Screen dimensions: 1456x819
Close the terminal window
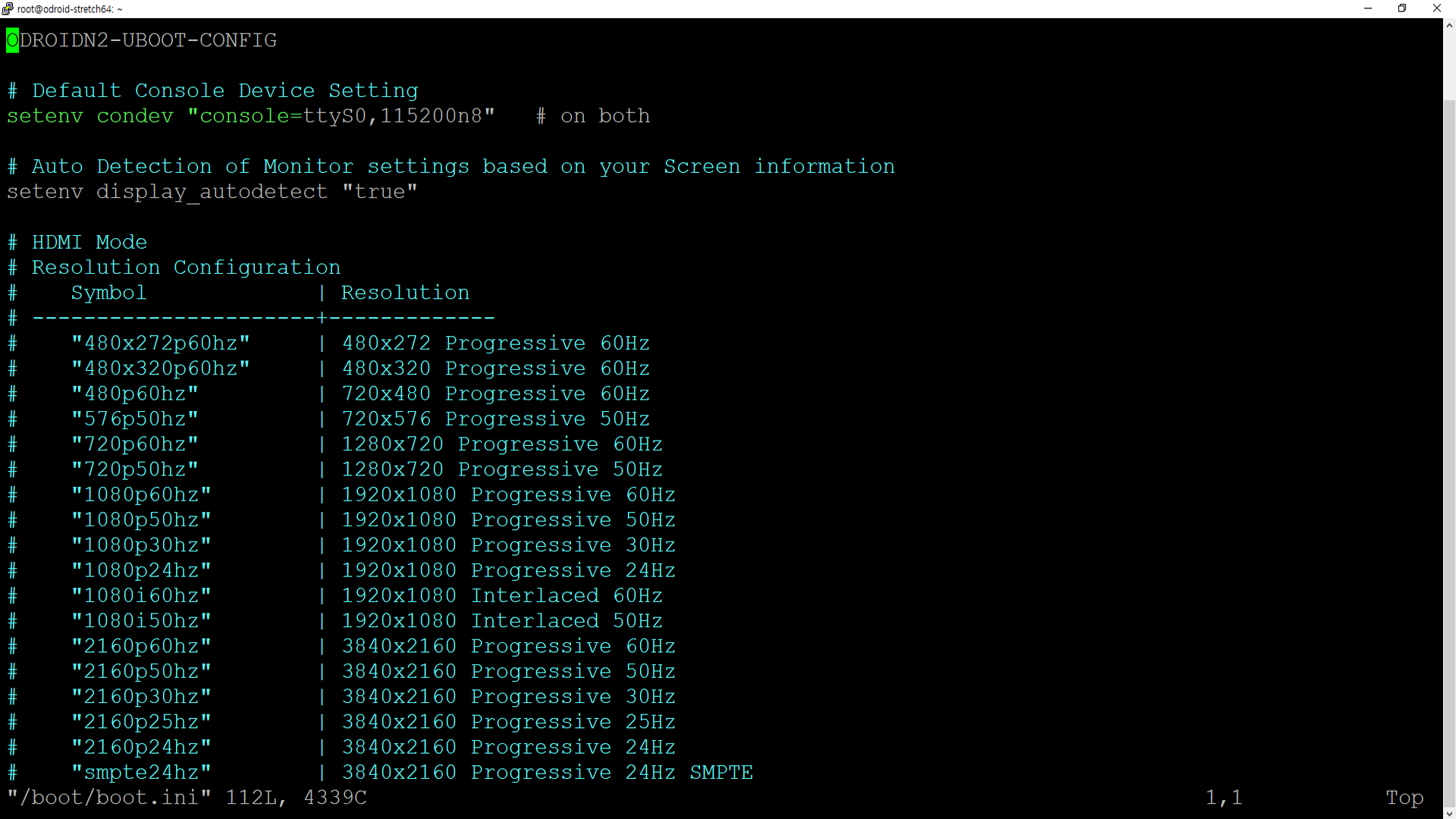1436,8
